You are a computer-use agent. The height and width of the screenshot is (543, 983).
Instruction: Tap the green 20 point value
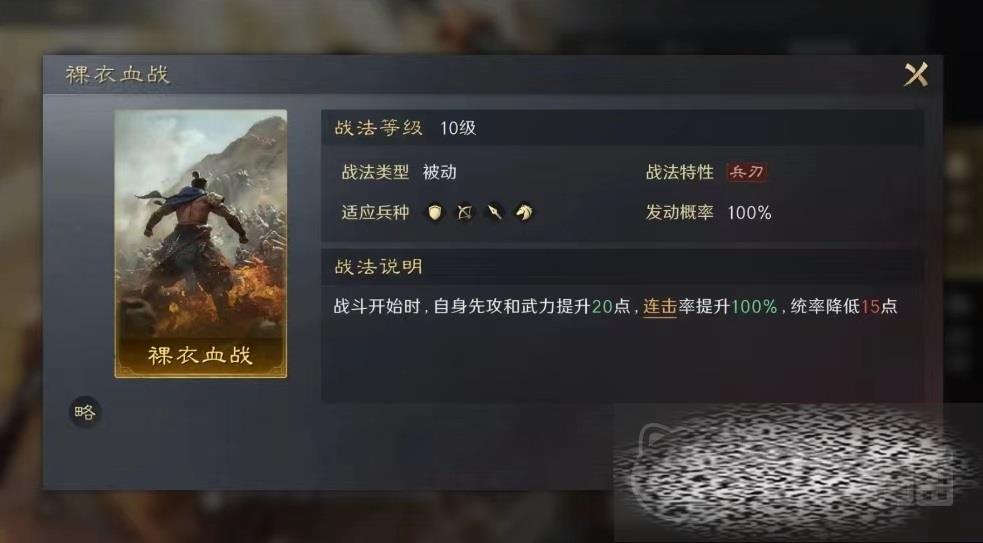(x=602, y=307)
